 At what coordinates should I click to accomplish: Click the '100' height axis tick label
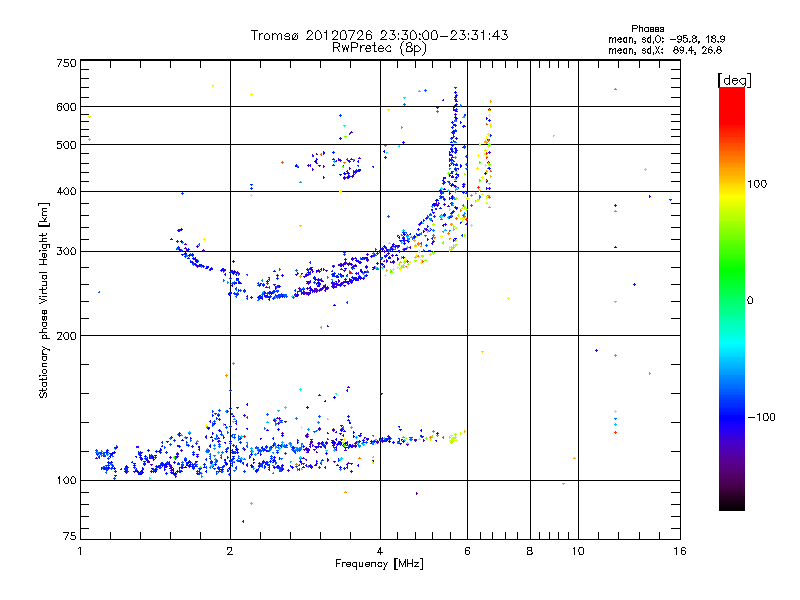pyautogui.click(x=66, y=481)
